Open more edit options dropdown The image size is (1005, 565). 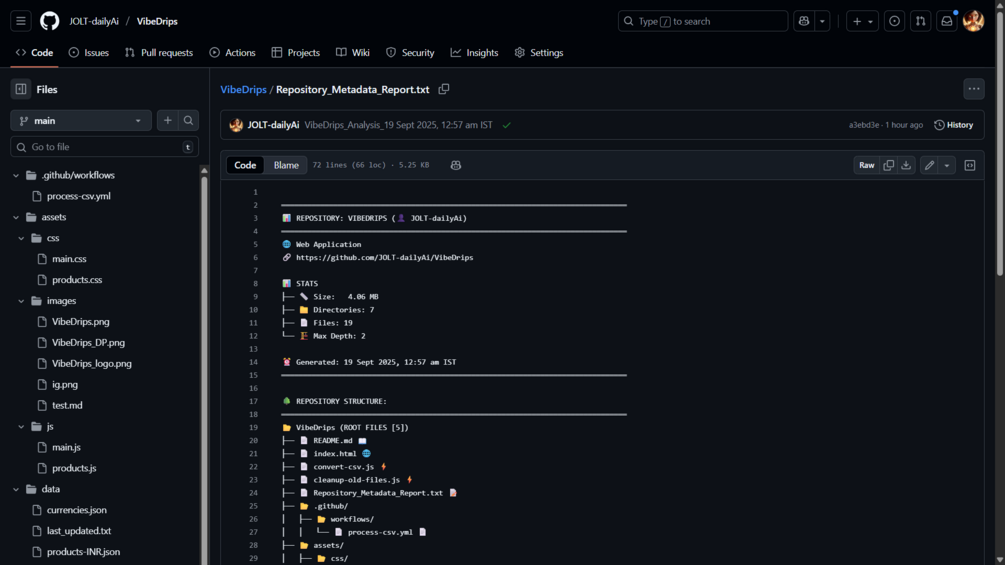pyautogui.click(x=947, y=165)
